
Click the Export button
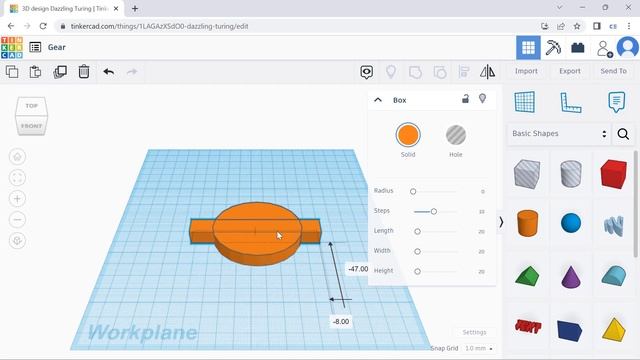pyautogui.click(x=570, y=71)
